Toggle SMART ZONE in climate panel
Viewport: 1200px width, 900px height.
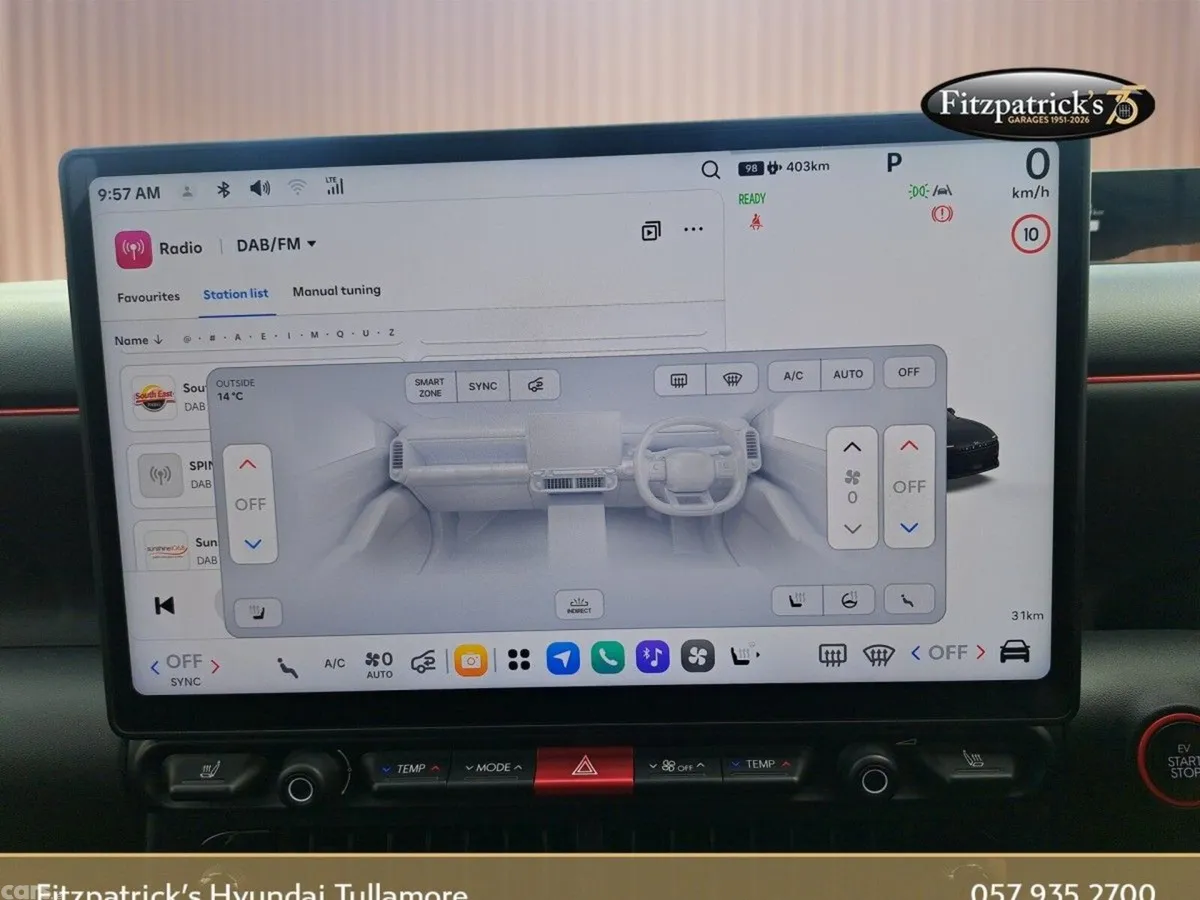[x=430, y=388]
